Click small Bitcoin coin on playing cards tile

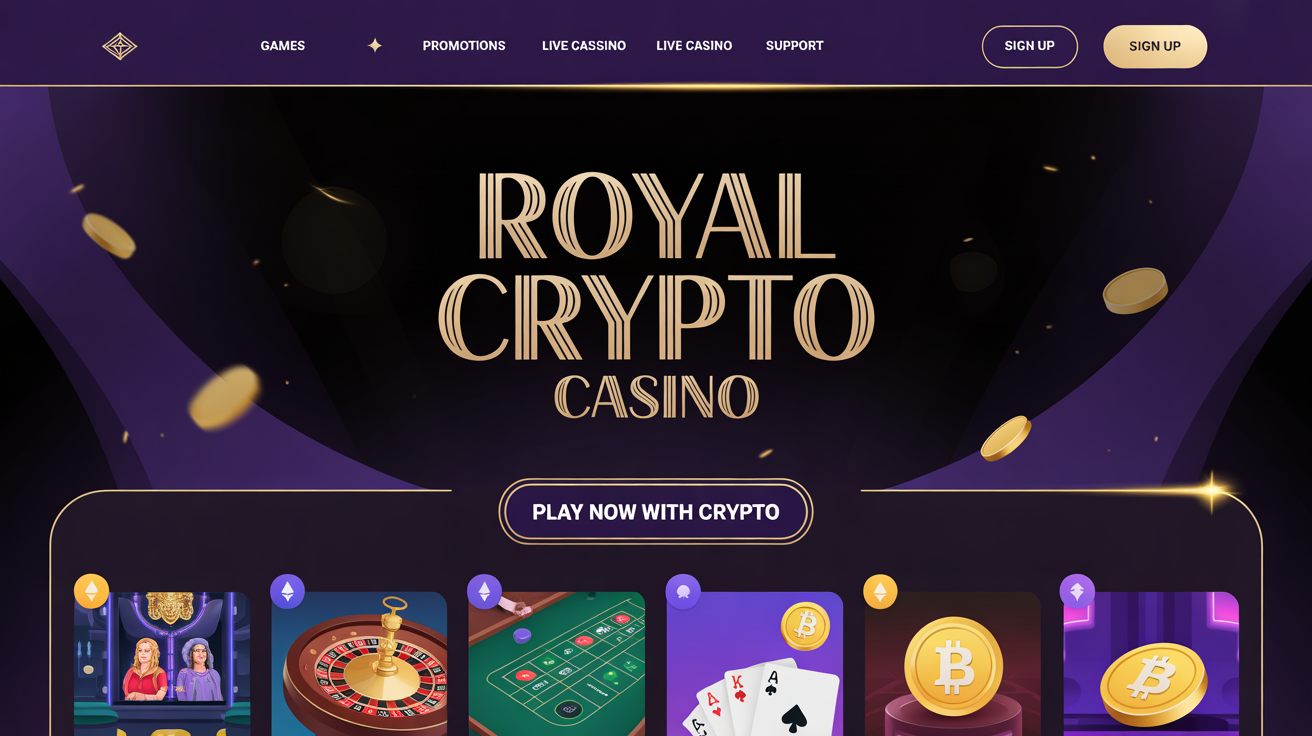point(806,627)
